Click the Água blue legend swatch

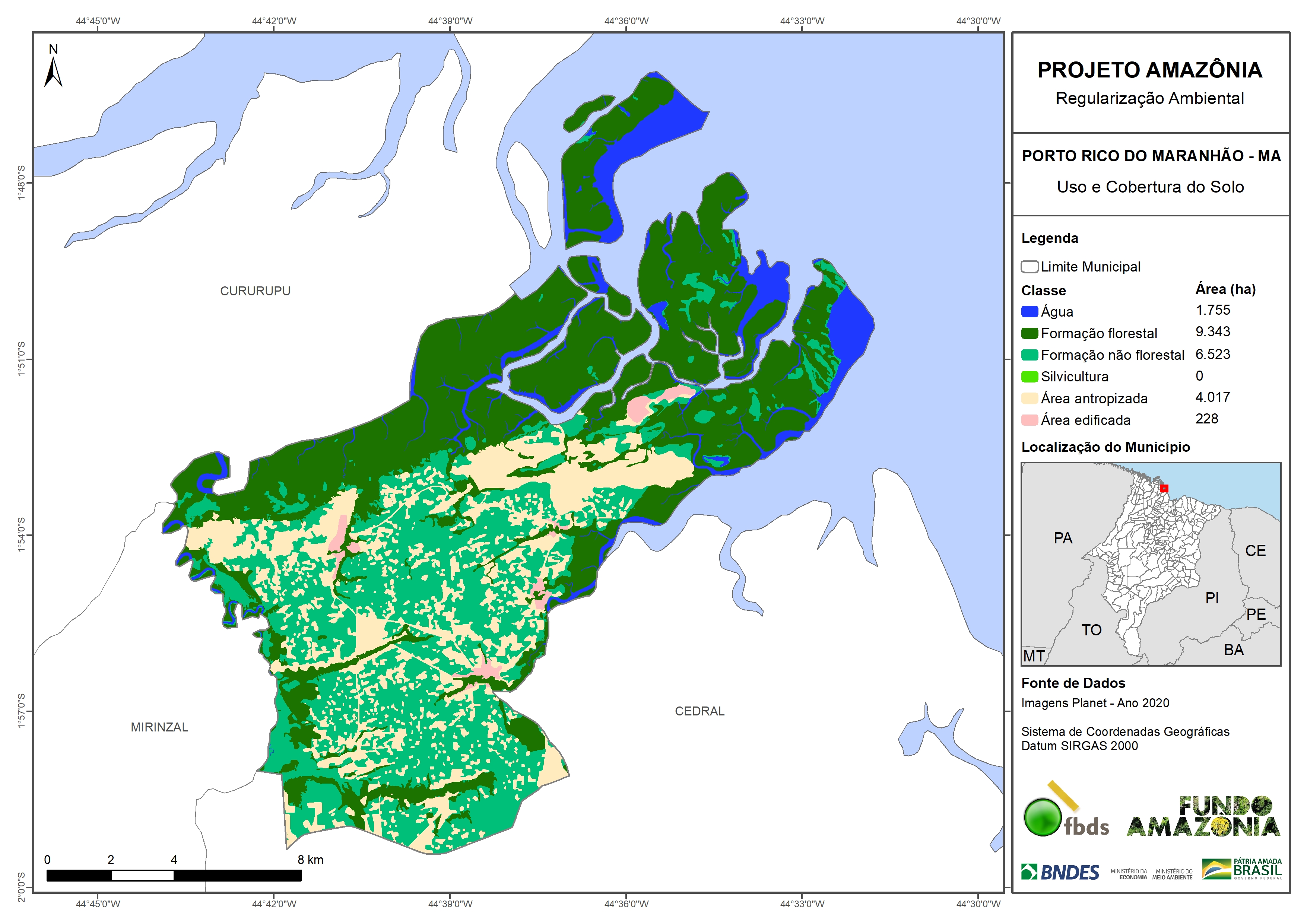[1029, 311]
